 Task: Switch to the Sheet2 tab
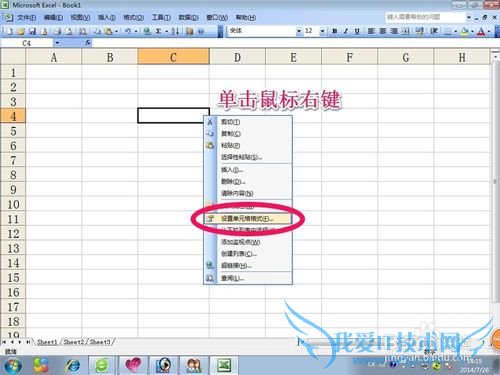tap(73, 342)
